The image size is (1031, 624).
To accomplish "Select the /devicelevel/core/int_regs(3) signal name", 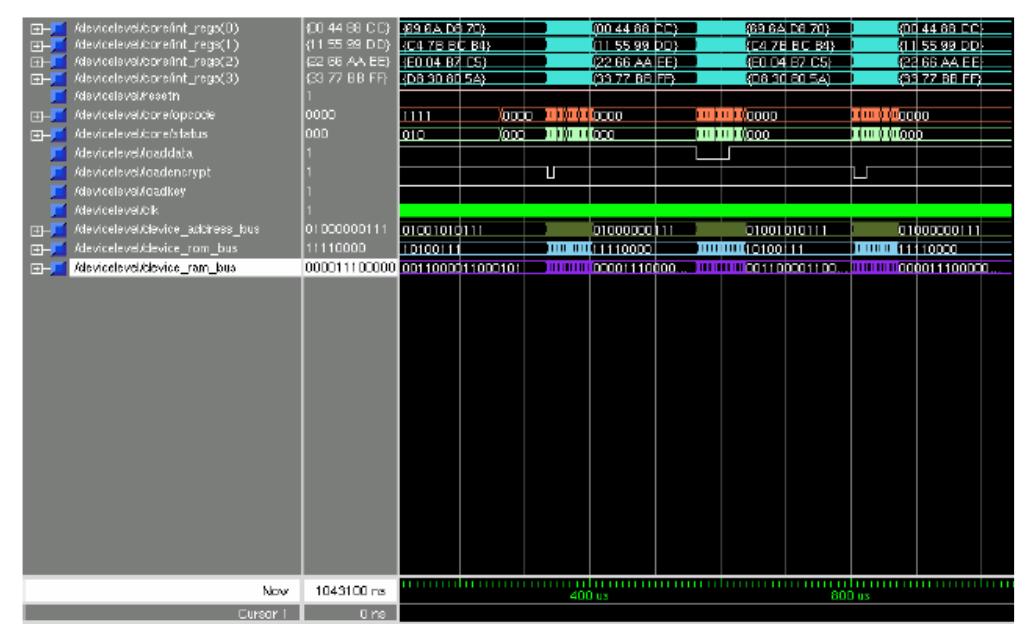I will (156, 78).
